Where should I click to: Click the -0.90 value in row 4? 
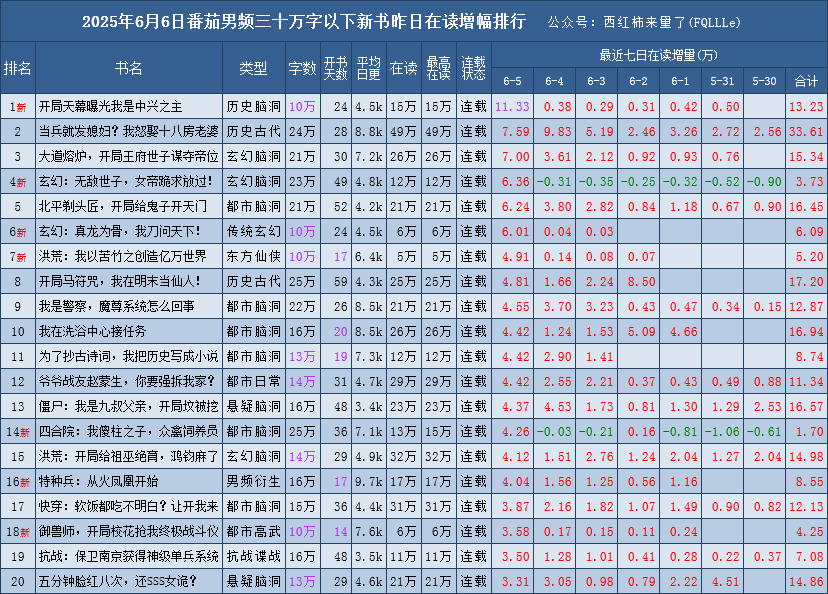coord(764,182)
